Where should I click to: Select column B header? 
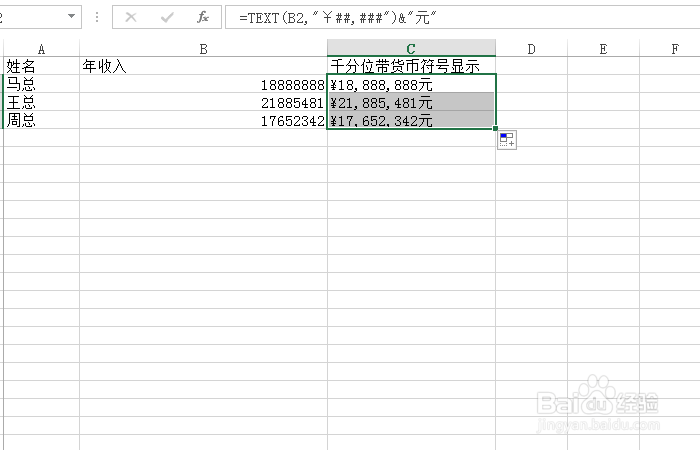(204, 48)
